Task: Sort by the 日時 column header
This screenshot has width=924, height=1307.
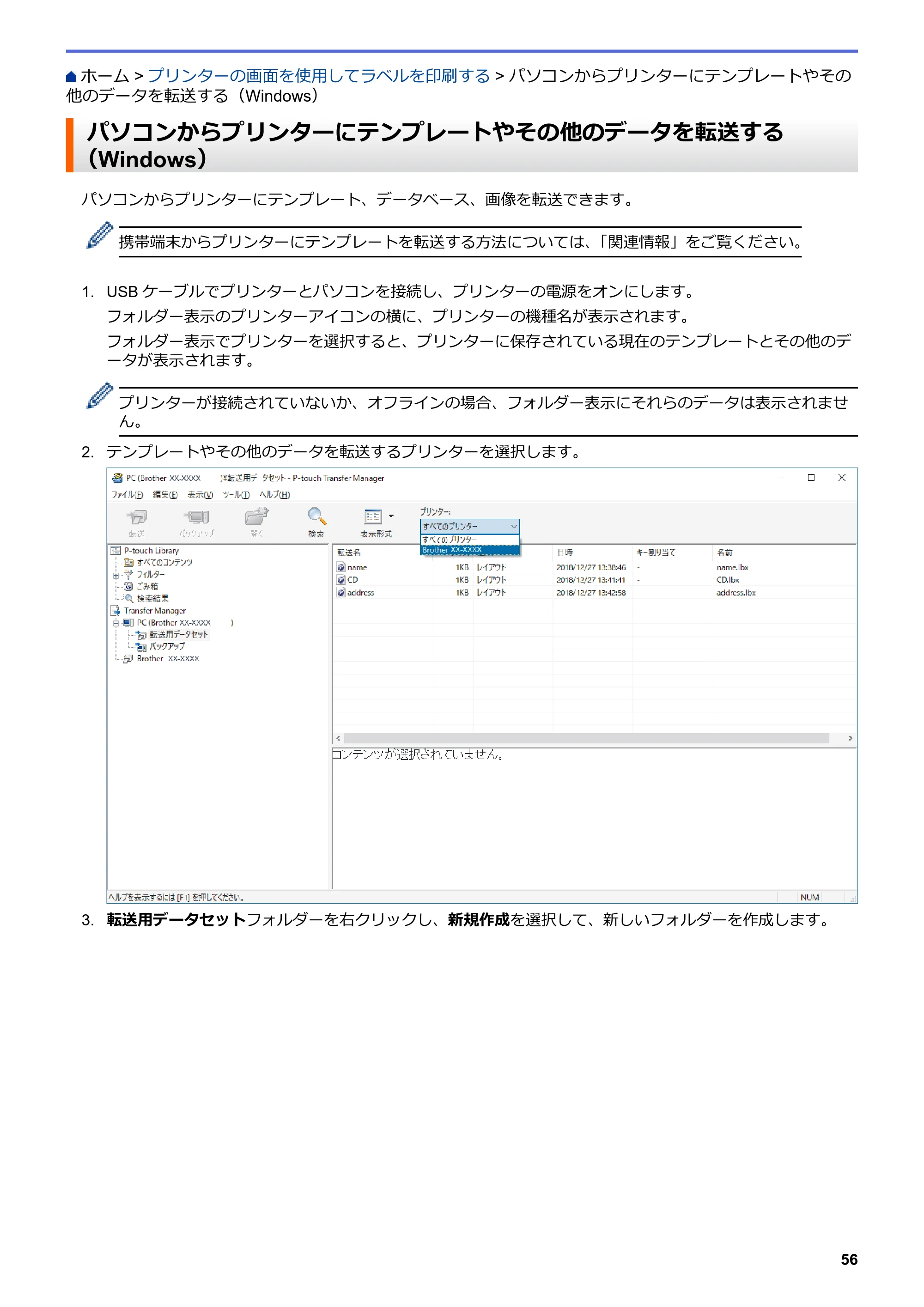Action: (x=565, y=553)
